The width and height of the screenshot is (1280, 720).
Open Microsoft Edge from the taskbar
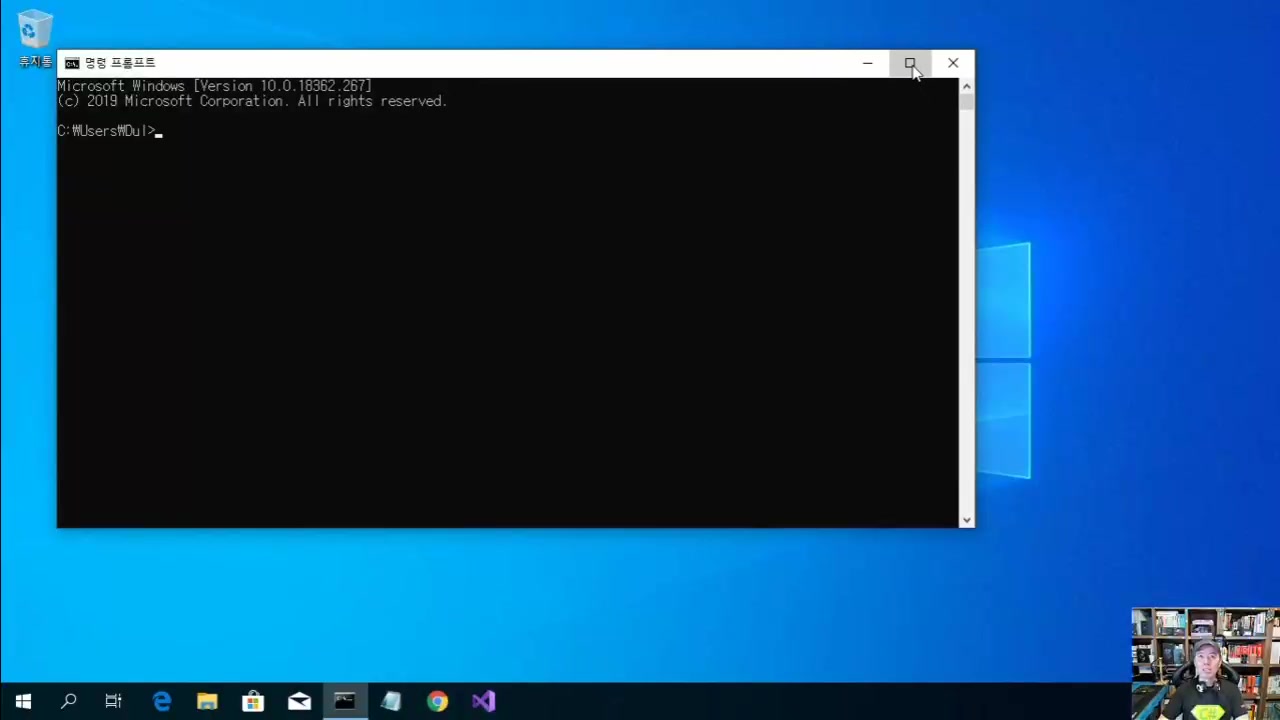[x=161, y=701]
